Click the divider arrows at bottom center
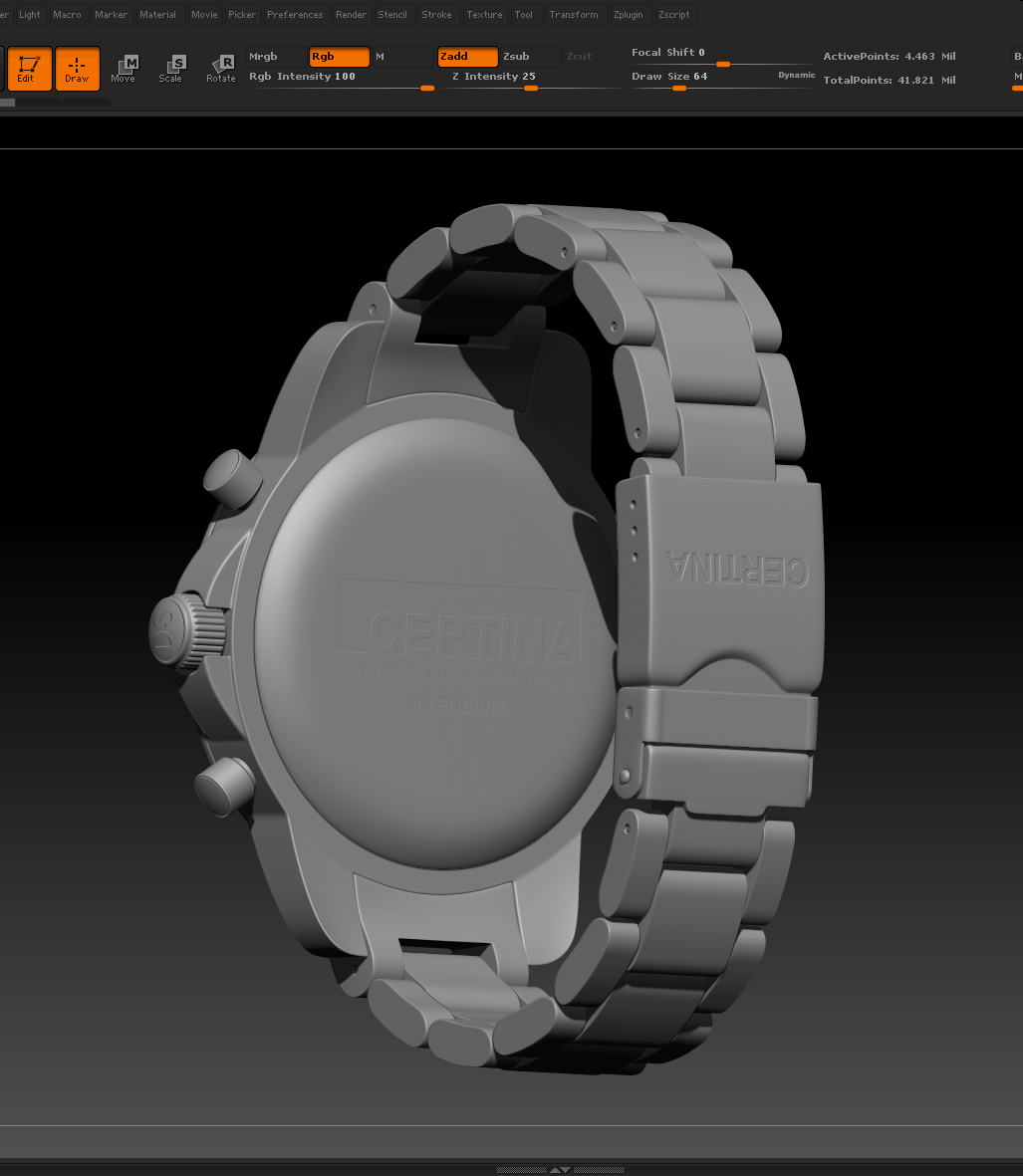 click(x=560, y=1169)
